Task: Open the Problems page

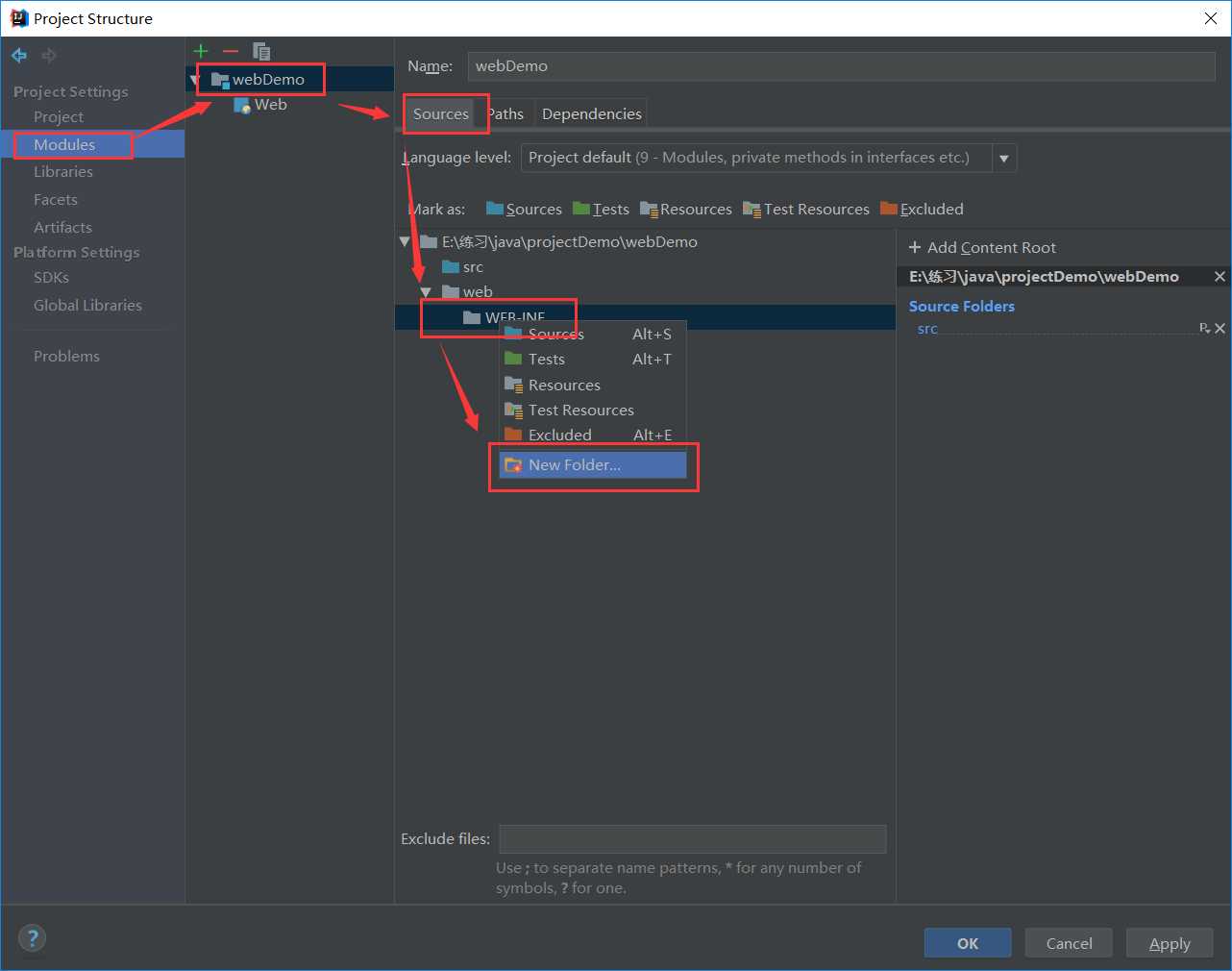Action: point(66,356)
